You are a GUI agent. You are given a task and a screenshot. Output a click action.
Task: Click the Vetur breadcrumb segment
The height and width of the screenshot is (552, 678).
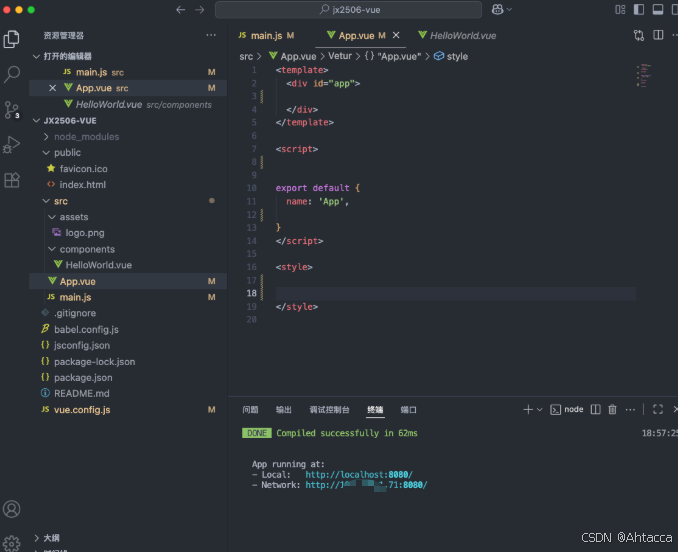click(340, 56)
